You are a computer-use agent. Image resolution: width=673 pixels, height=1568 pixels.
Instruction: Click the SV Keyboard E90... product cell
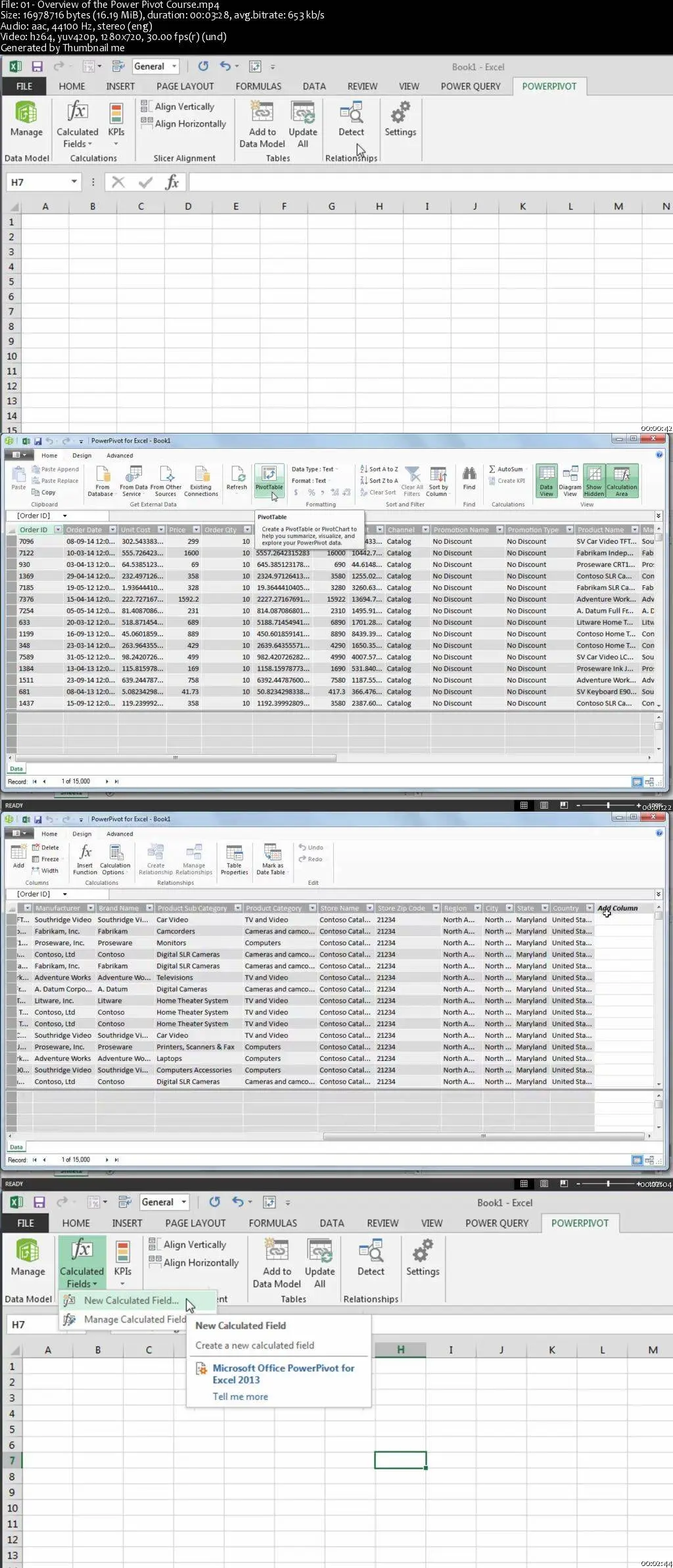point(606,692)
